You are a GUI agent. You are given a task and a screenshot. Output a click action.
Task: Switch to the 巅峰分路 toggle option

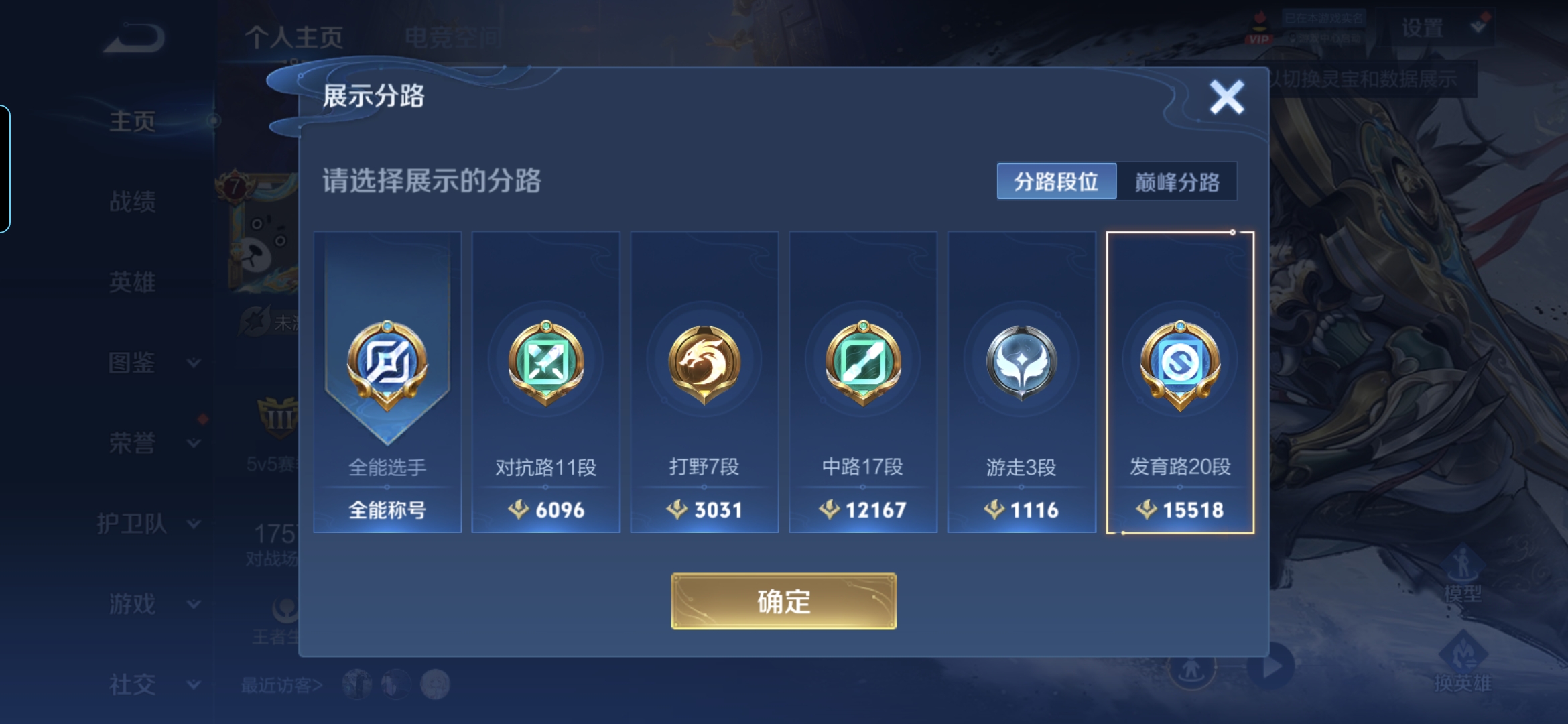(x=1177, y=182)
